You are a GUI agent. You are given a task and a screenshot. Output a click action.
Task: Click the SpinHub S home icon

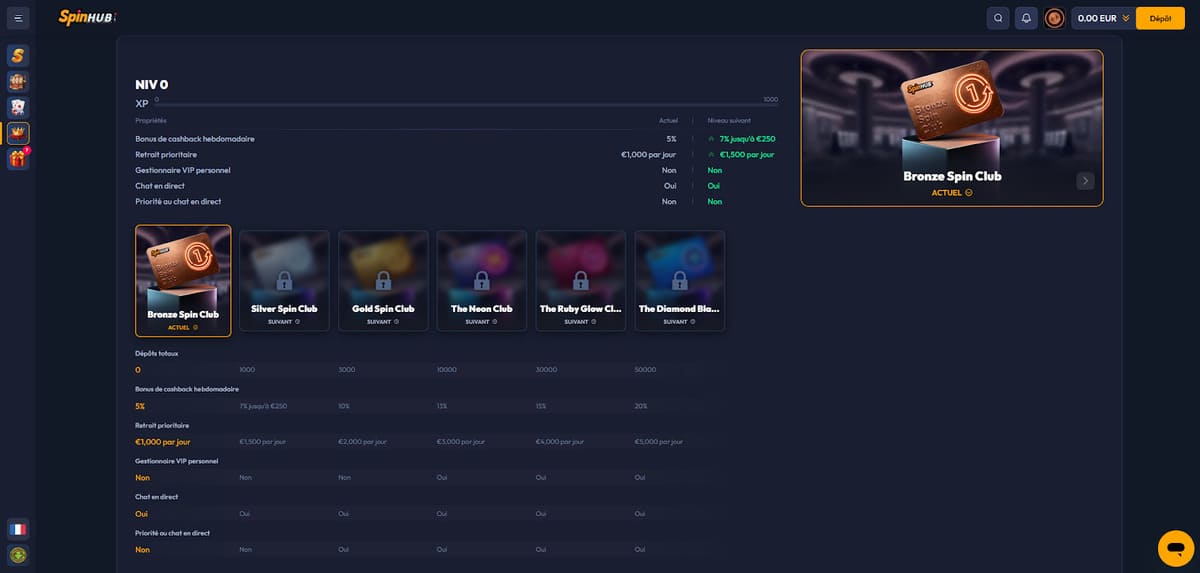[x=18, y=55]
